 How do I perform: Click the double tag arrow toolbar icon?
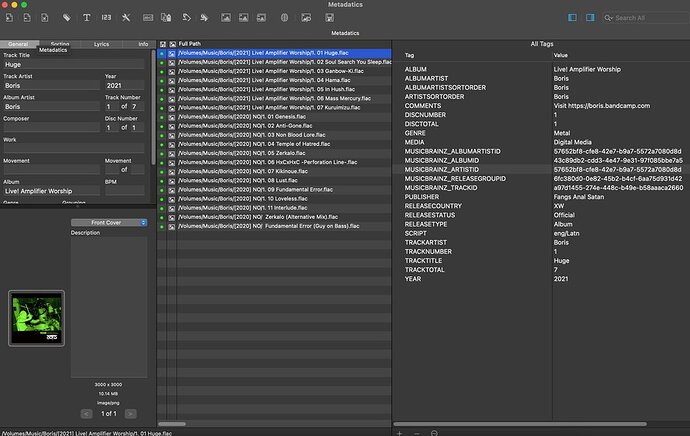tap(204, 18)
